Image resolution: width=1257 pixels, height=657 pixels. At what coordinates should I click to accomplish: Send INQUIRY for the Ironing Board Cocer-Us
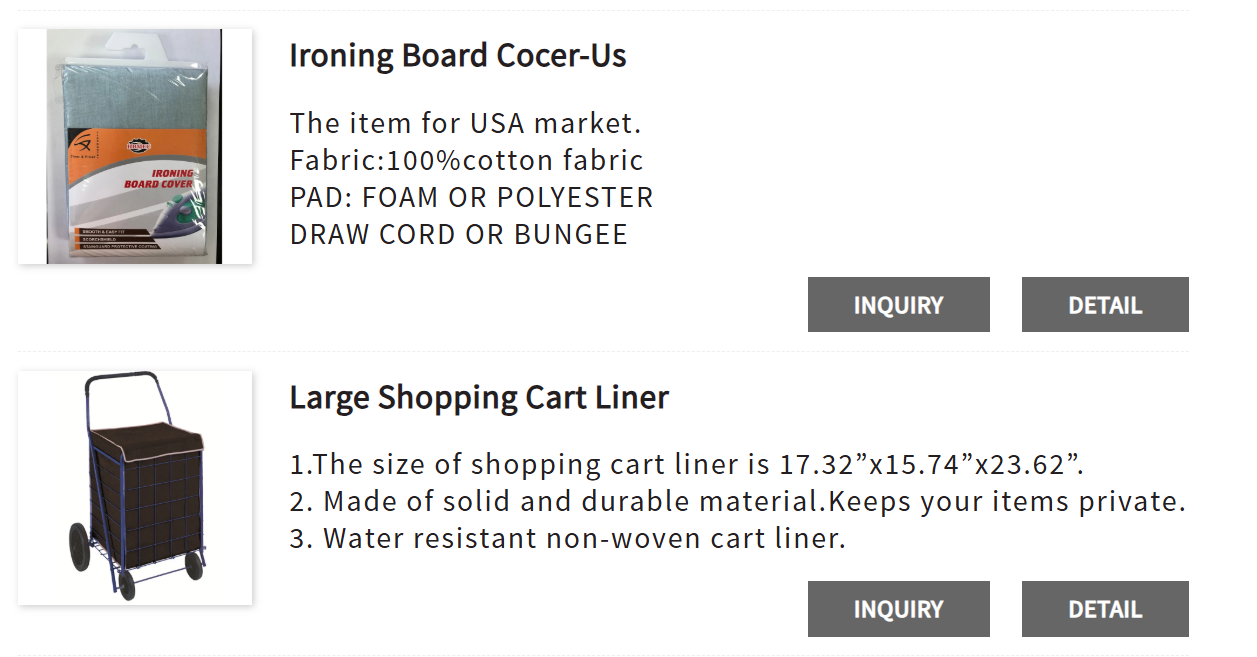[898, 305]
